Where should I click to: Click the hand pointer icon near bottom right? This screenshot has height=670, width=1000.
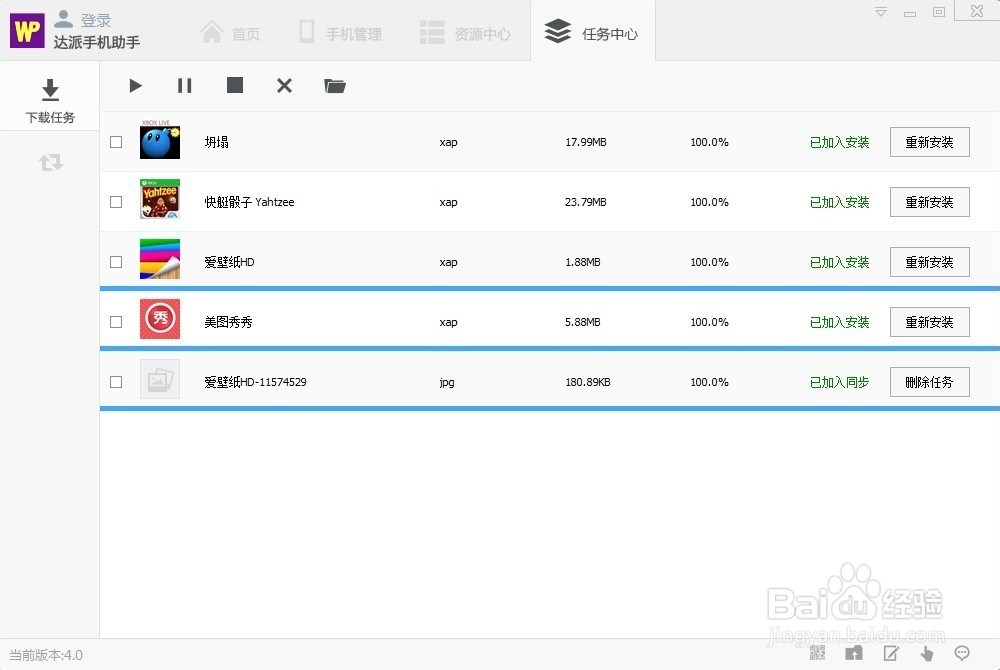(926, 653)
